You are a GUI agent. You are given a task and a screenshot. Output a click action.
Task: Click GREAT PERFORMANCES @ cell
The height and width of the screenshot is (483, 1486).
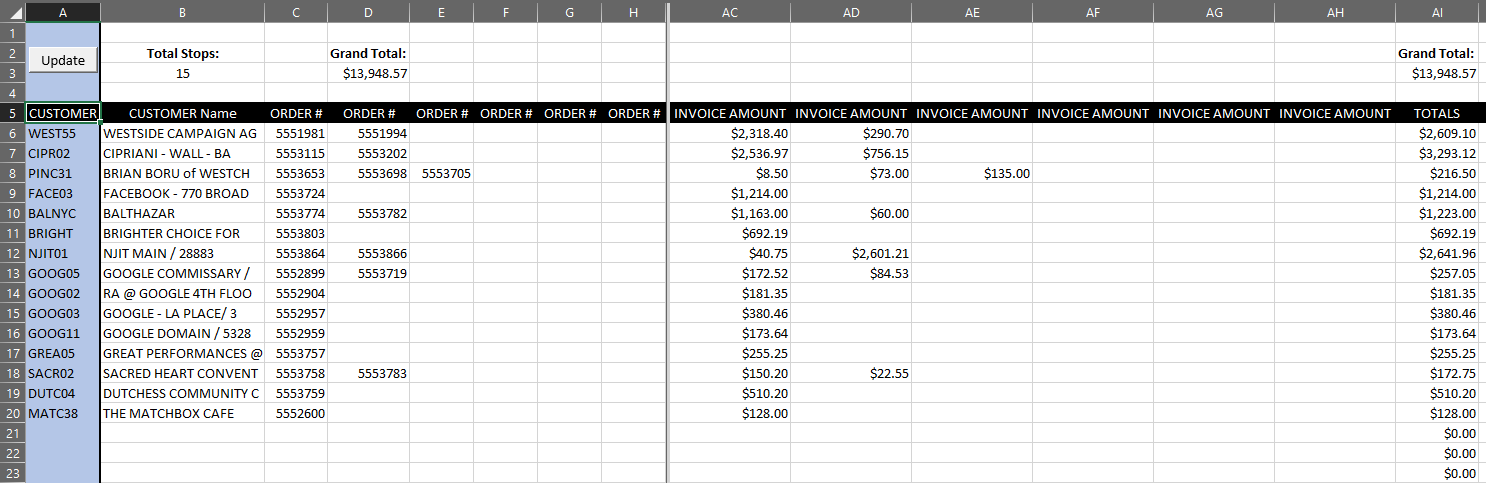pos(182,353)
